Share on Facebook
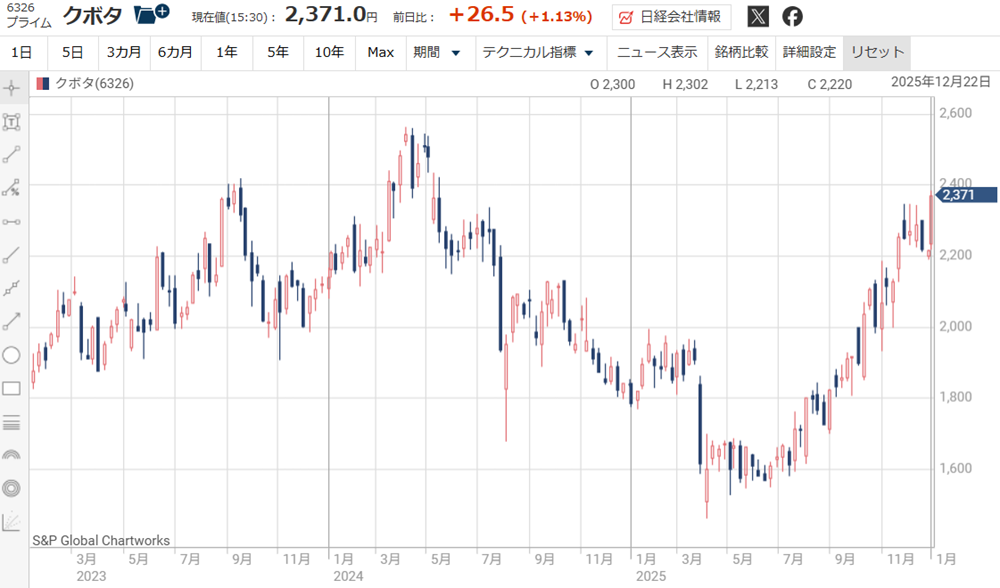The height and width of the screenshot is (588, 1000). (x=792, y=17)
